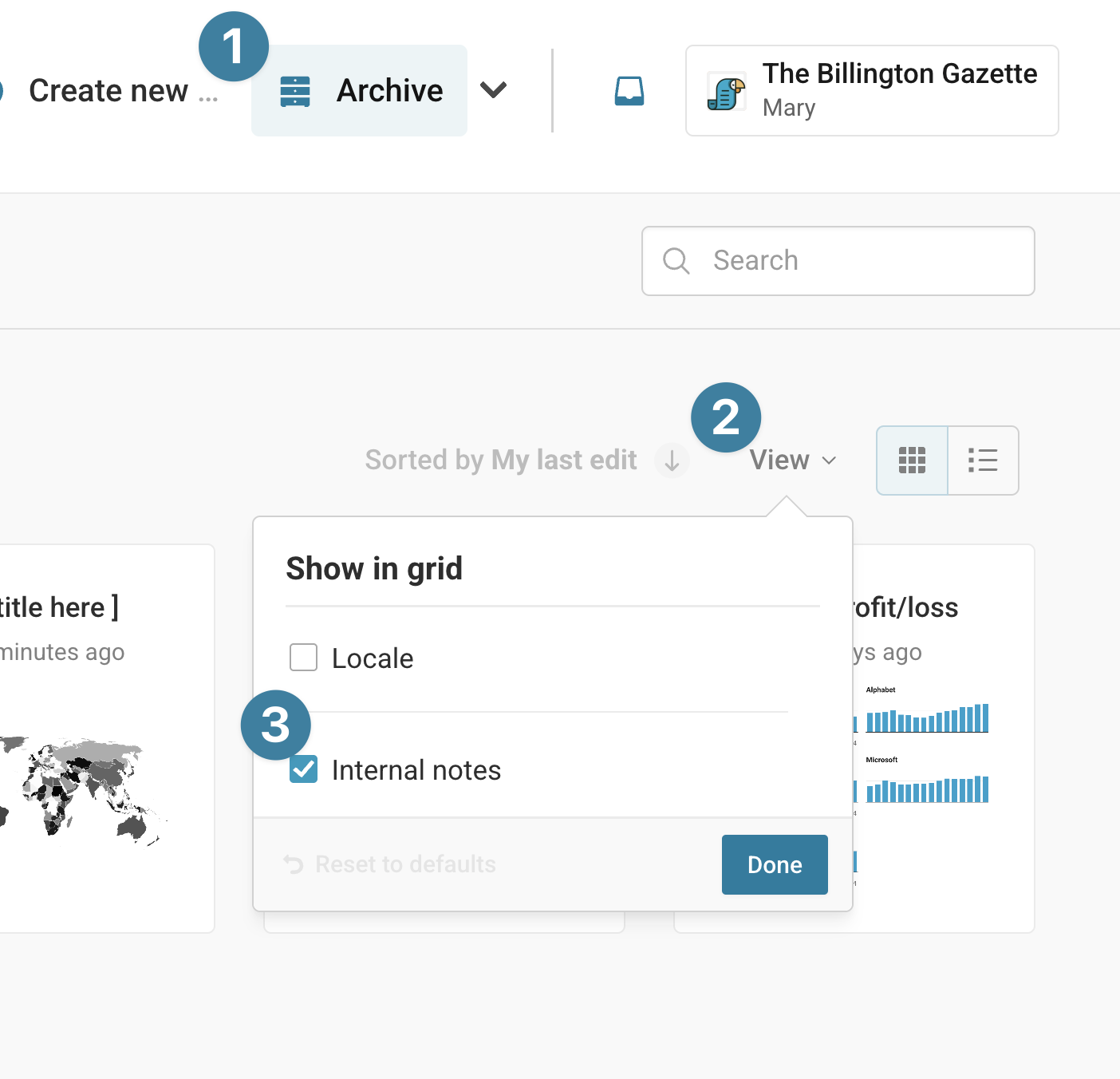The width and height of the screenshot is (1120, 1079).
Task: Expand the chevron next to Archive
Action: tap(494, 90)
